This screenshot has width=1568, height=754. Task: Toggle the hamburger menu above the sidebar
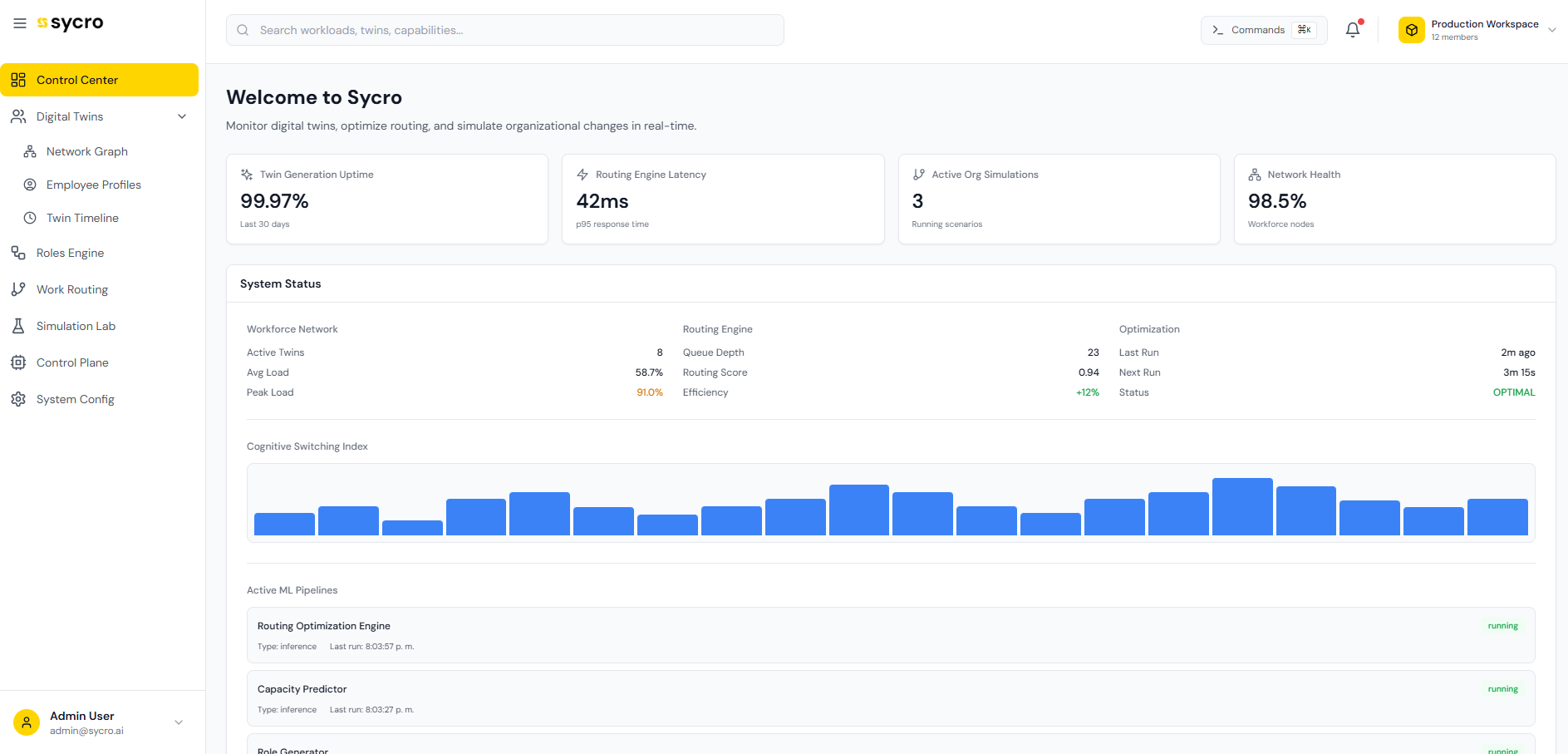click(19, 22)
